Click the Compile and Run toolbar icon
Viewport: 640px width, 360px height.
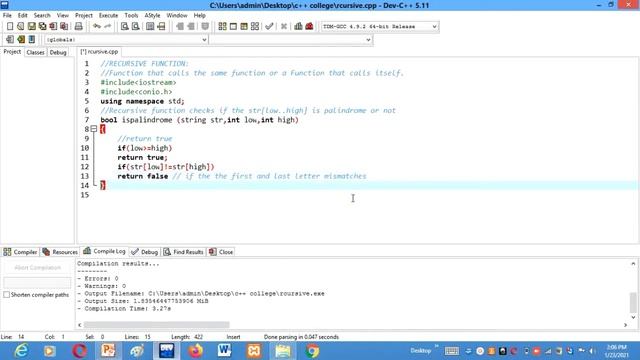click(244, 26)
